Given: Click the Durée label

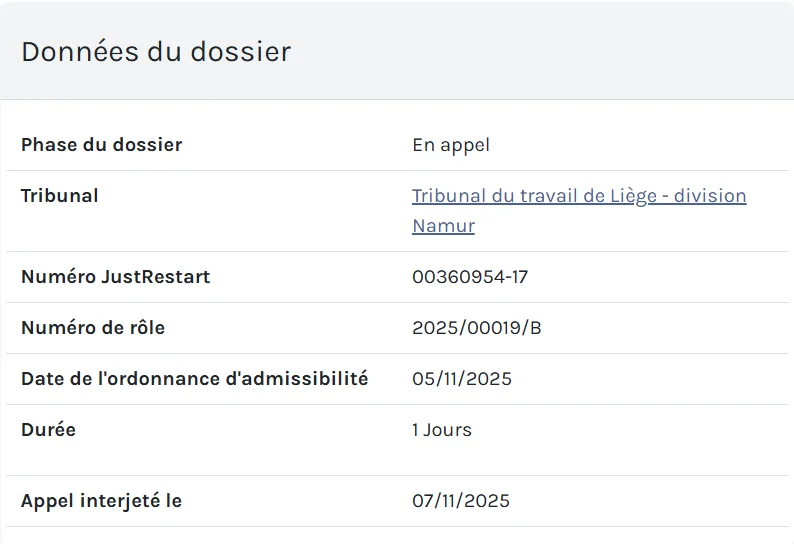Looking at the screenshot, I should click(x=48, y=430).
